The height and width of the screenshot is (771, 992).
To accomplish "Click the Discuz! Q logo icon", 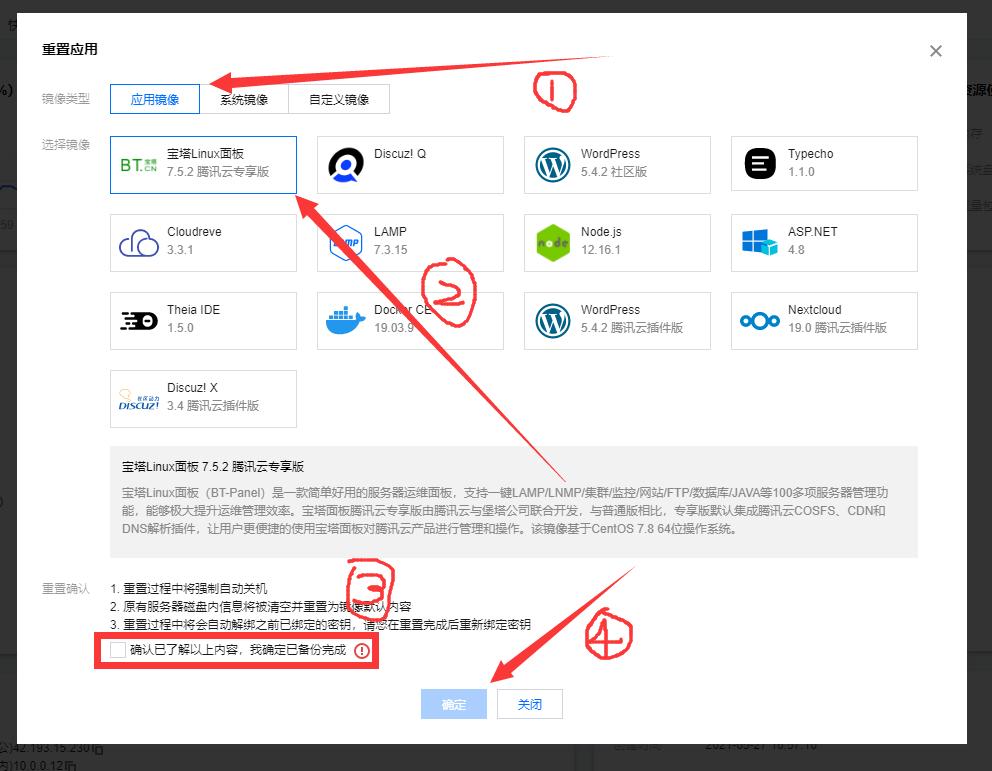I will point(346,165).
